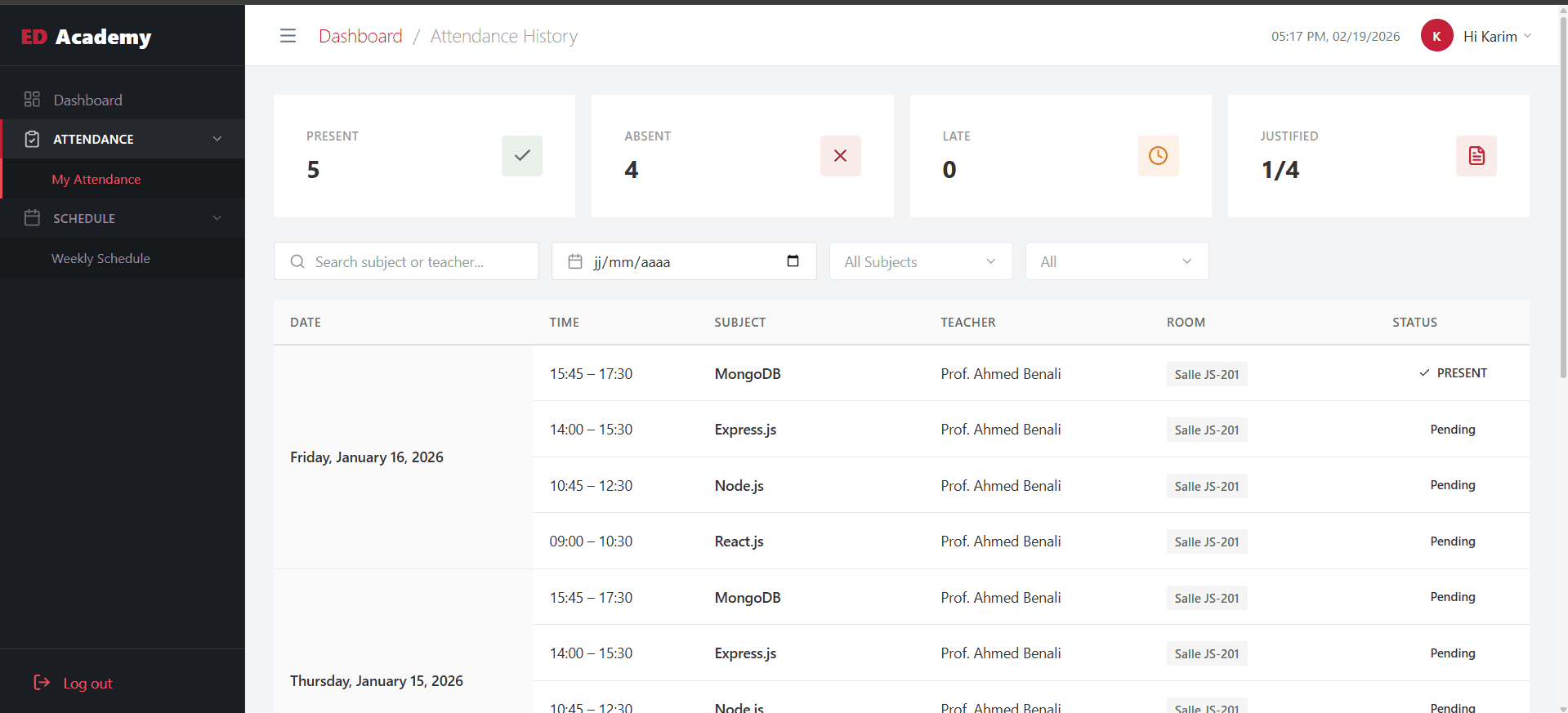Click the jj/mm/aaaa date input
1568x713 pixels.
[684, 261]
